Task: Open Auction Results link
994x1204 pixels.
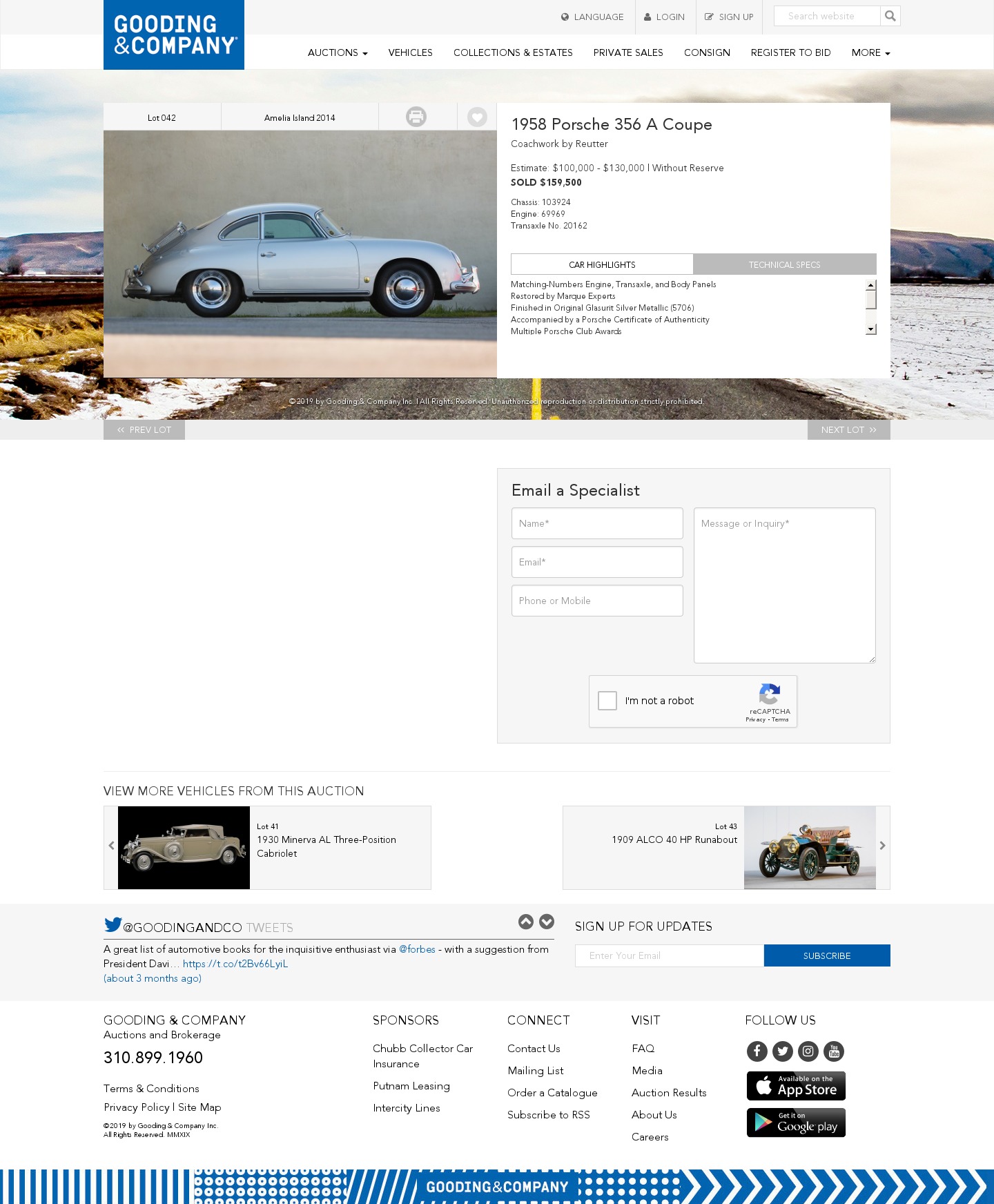Action: pos(669,1093)
